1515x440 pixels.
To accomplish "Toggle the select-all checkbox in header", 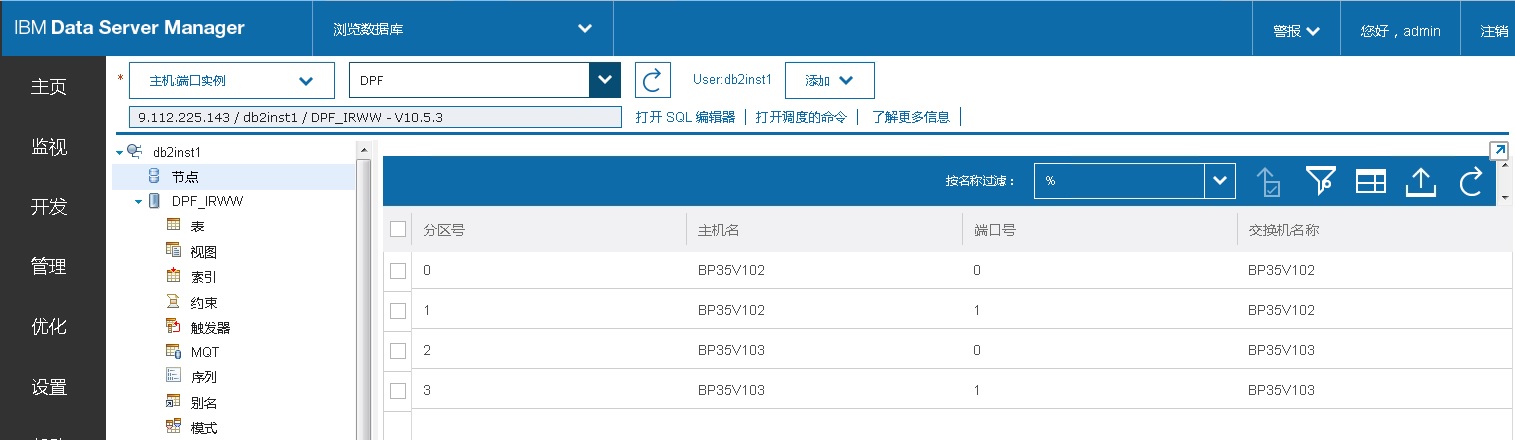I will tap(398, 229).
